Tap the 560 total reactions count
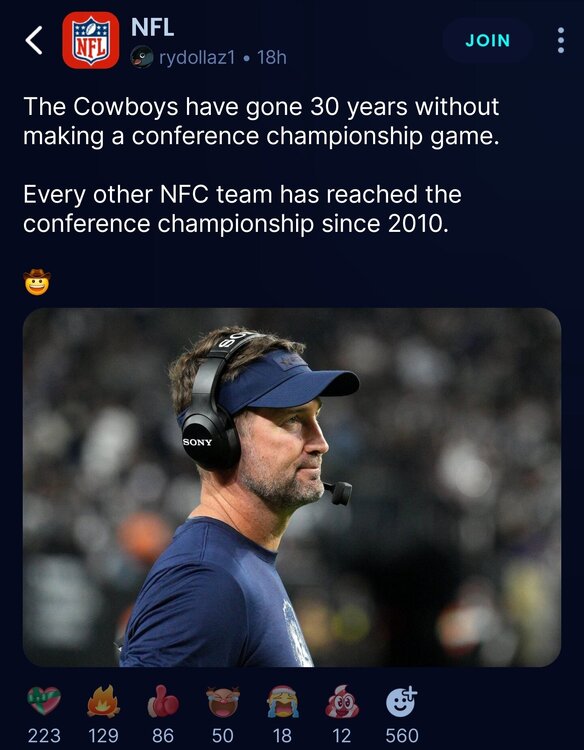 [402, 736]
